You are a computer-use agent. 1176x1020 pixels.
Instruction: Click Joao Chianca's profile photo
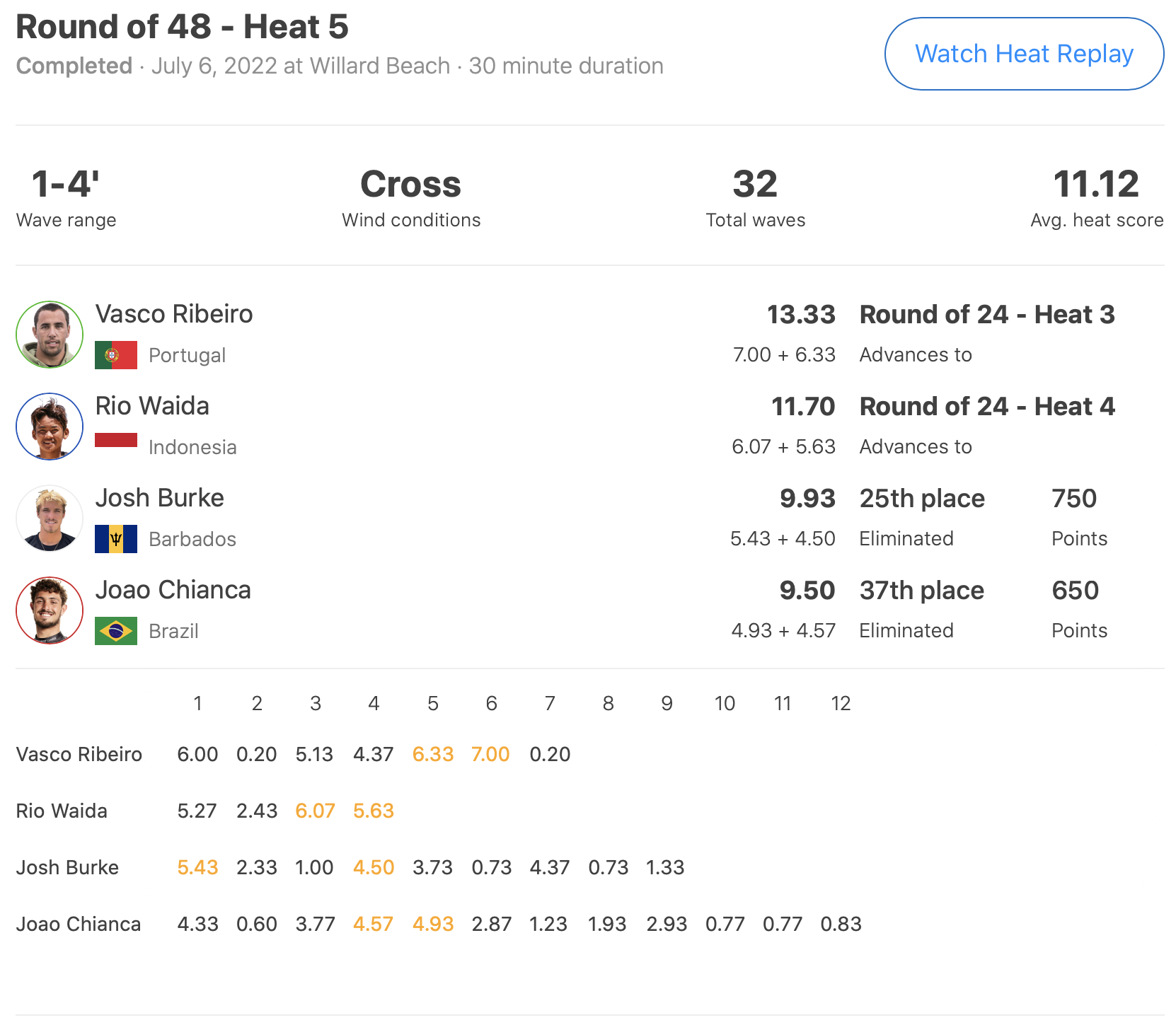coord(50,610)
